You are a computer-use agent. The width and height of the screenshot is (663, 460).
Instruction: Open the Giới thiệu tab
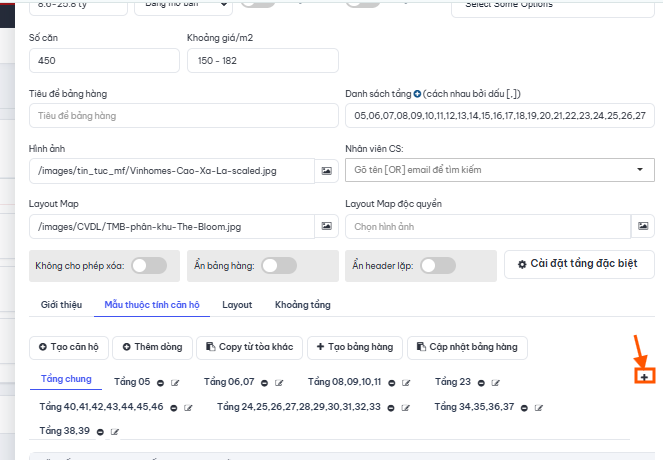[61, 305]
